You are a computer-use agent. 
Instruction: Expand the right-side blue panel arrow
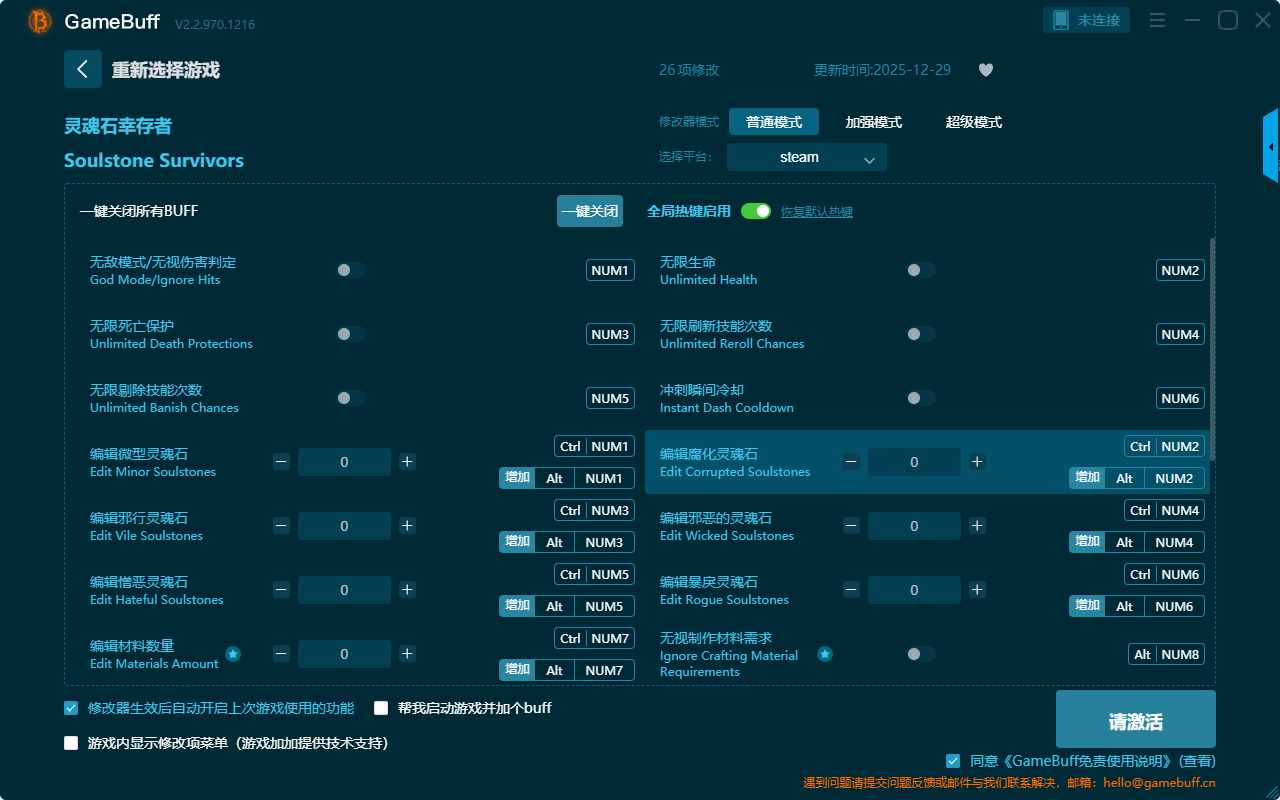coord(1271,147)
